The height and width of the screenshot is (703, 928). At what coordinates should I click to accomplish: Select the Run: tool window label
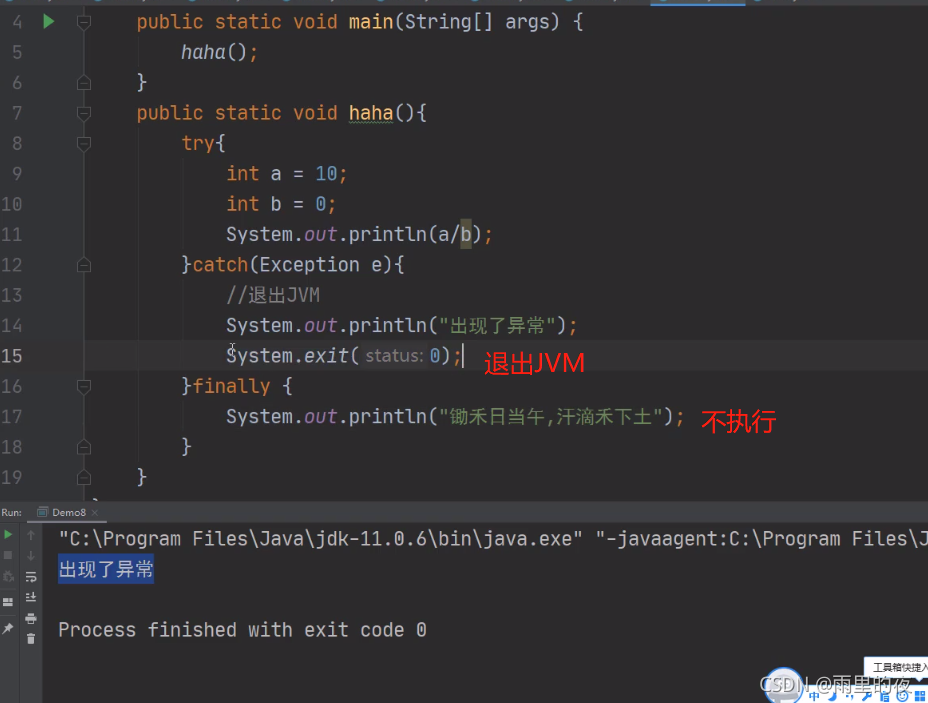tap(11, 512)
